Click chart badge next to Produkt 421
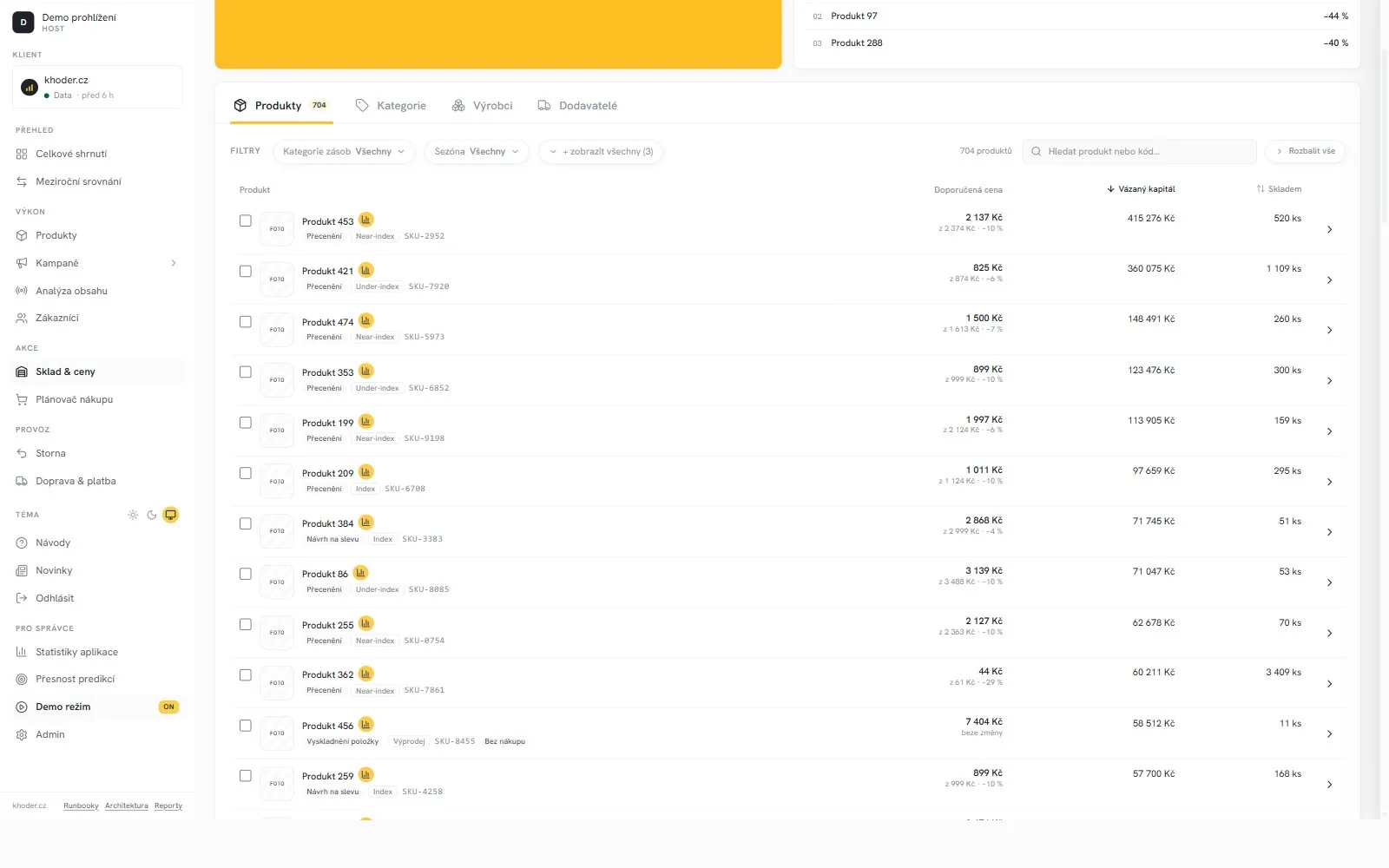The image size is (1389, 868). [x=366, y=270]
